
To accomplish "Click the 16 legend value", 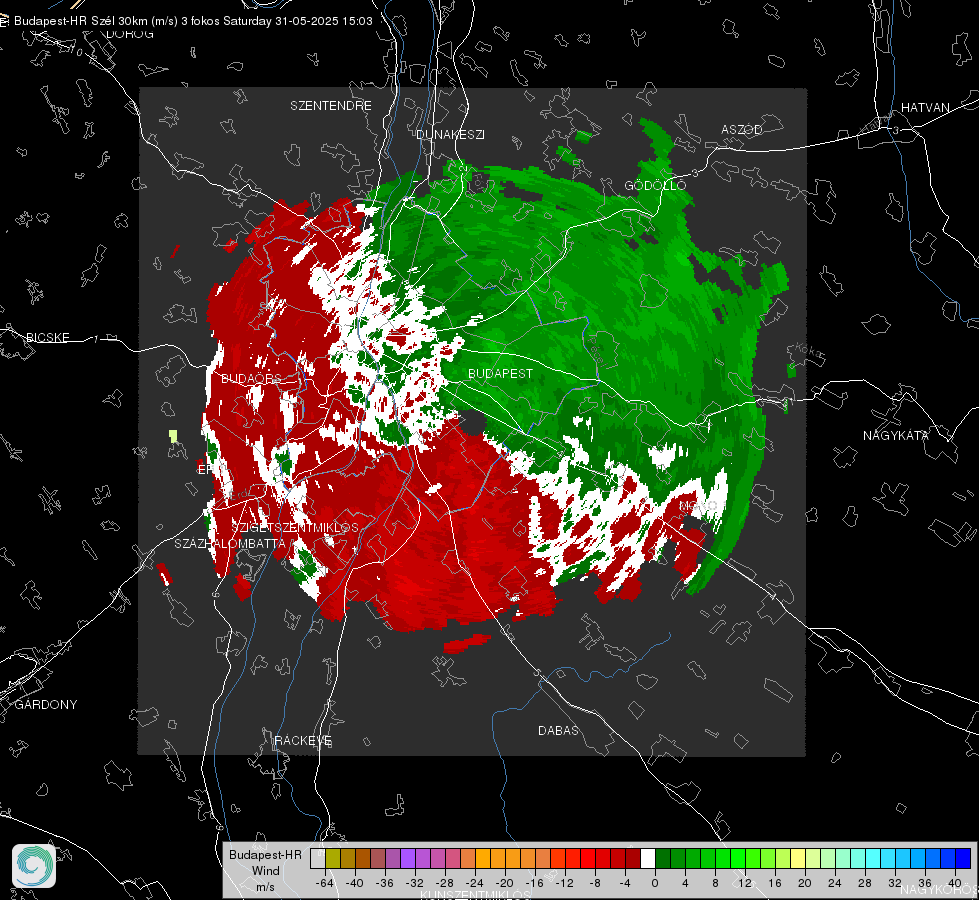I will (x=775, y=883).
